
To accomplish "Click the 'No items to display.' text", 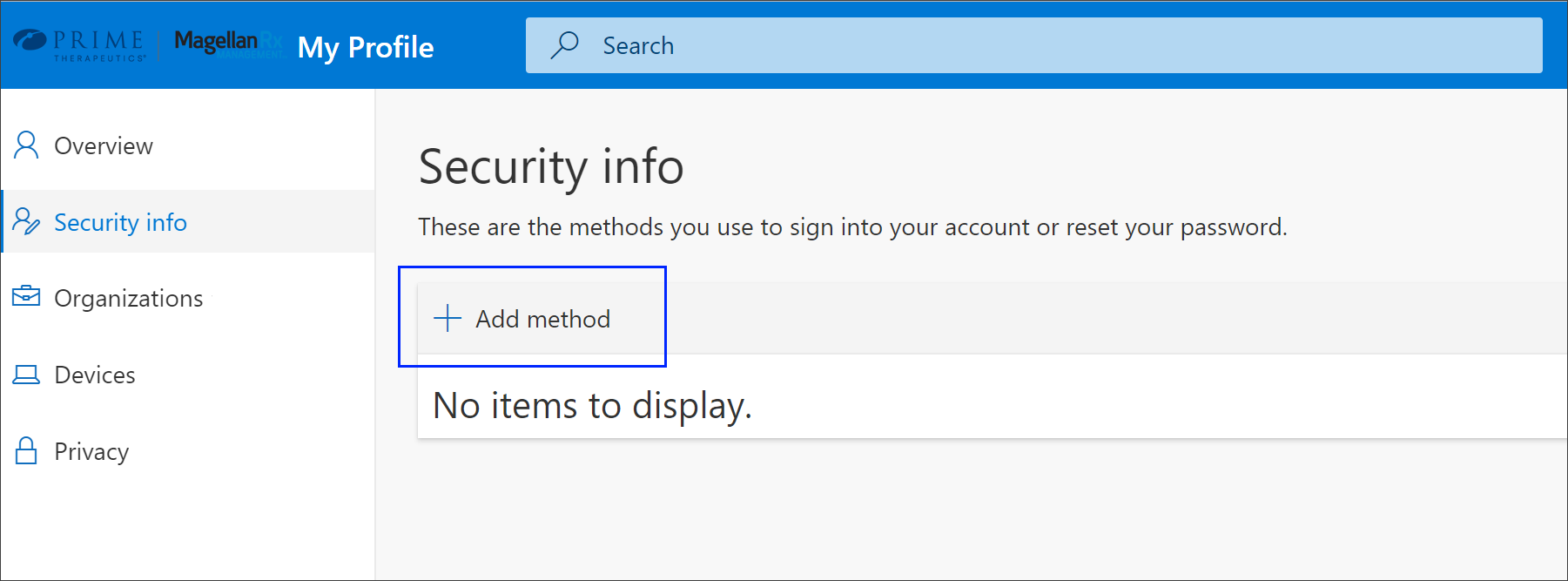I will pyautogui.click(x=592, y=406).
